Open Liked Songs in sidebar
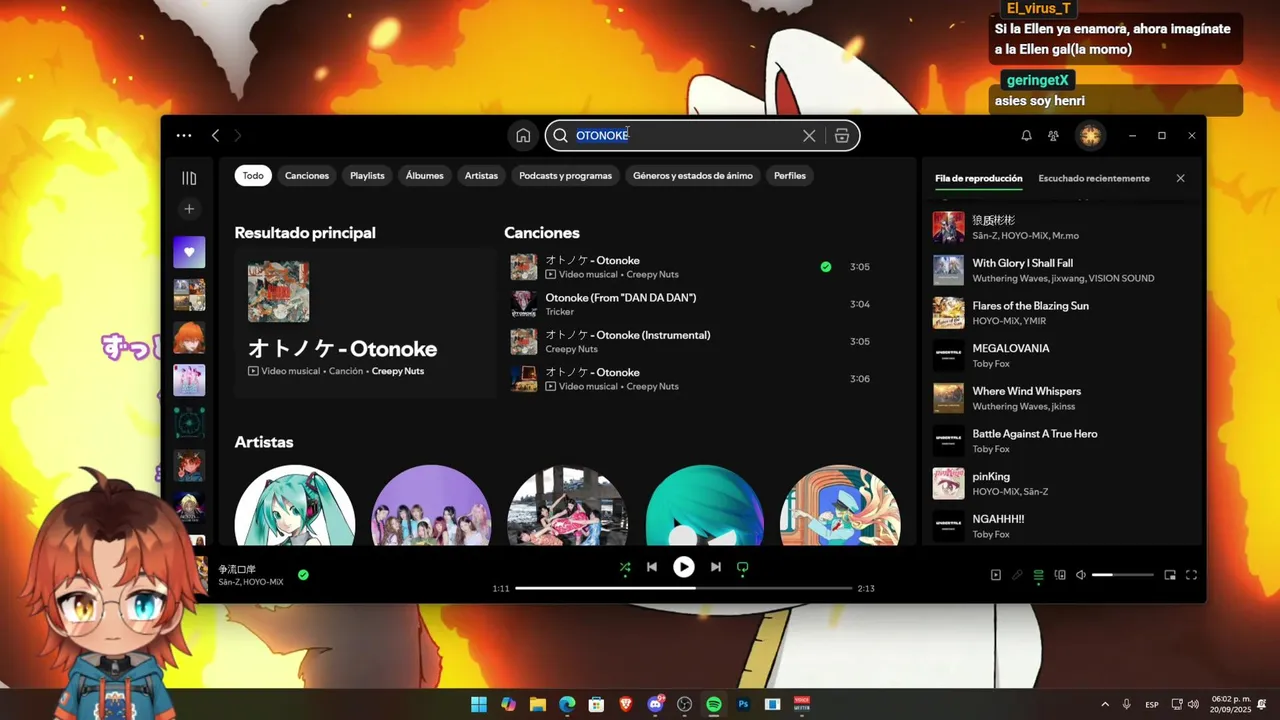 coord(189,252)
